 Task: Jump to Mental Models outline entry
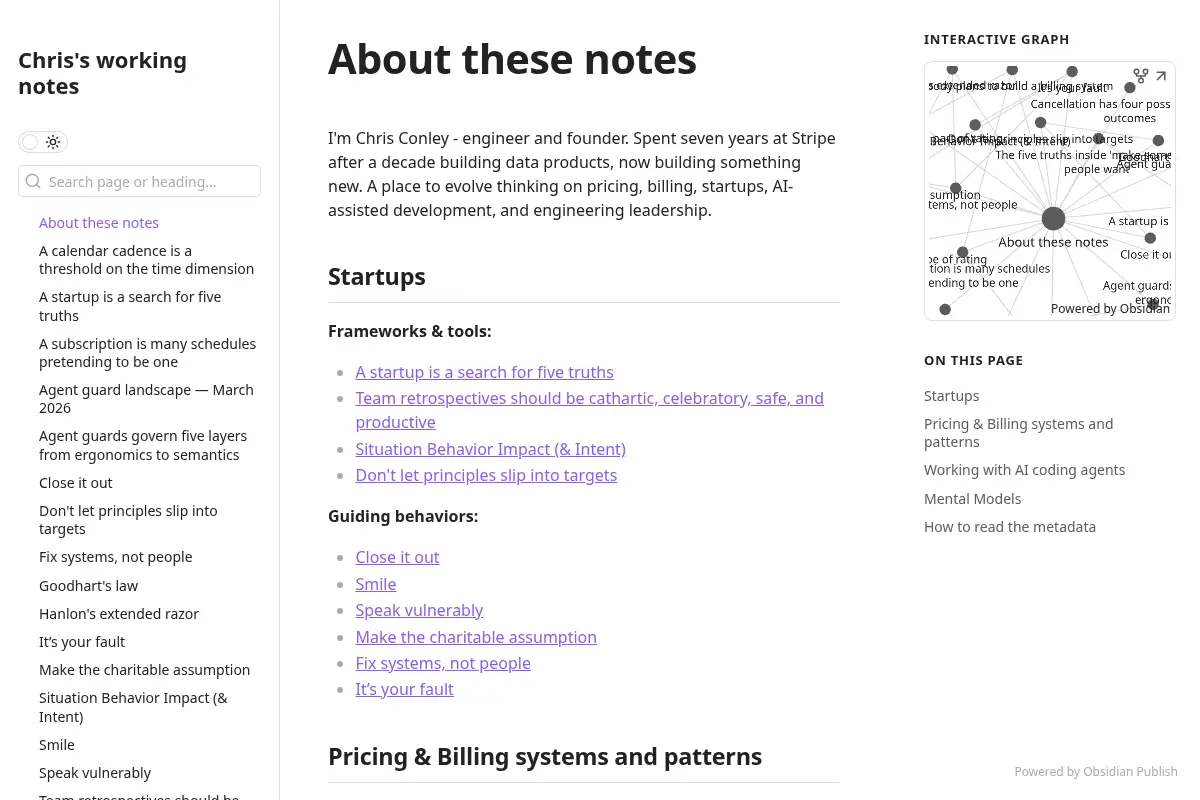click(973, 499)
